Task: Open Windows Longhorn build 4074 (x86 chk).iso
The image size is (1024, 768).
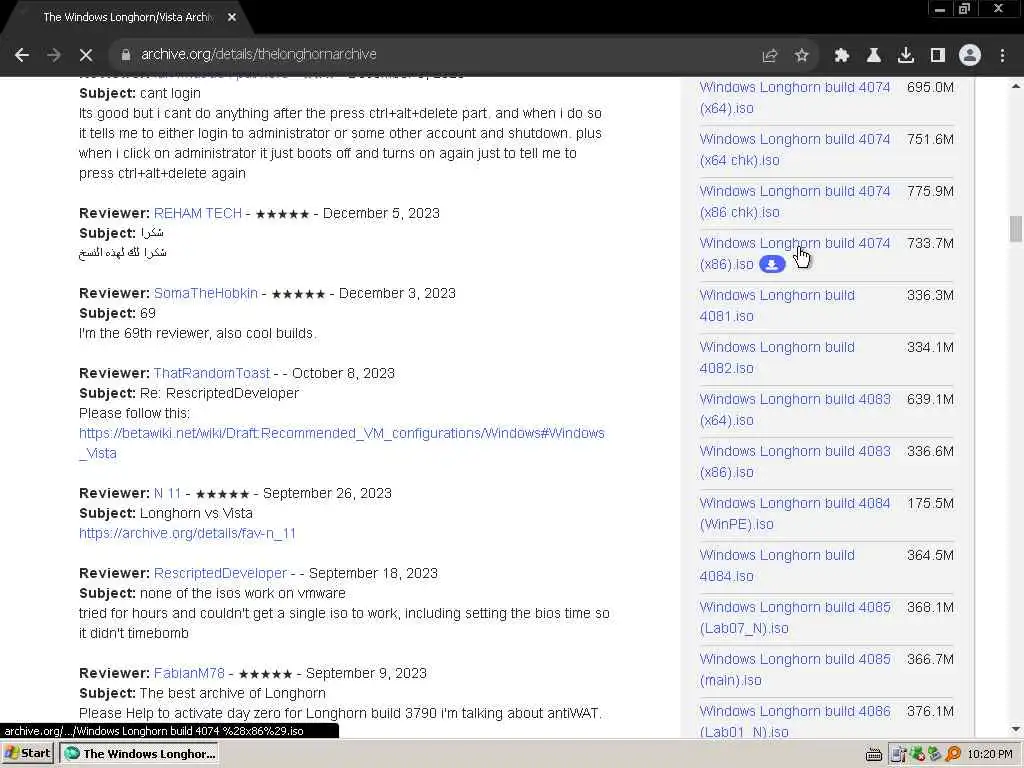Action: [795, 201]
